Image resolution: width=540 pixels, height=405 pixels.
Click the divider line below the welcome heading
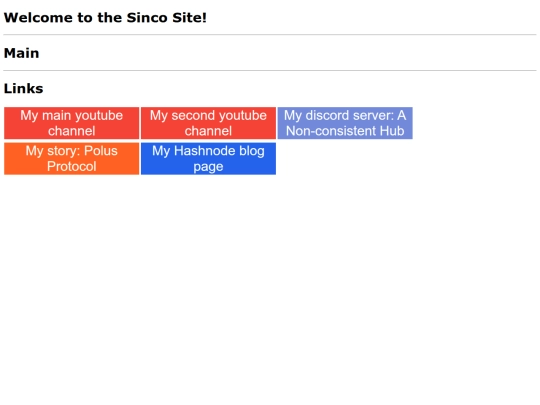(270, 35)
